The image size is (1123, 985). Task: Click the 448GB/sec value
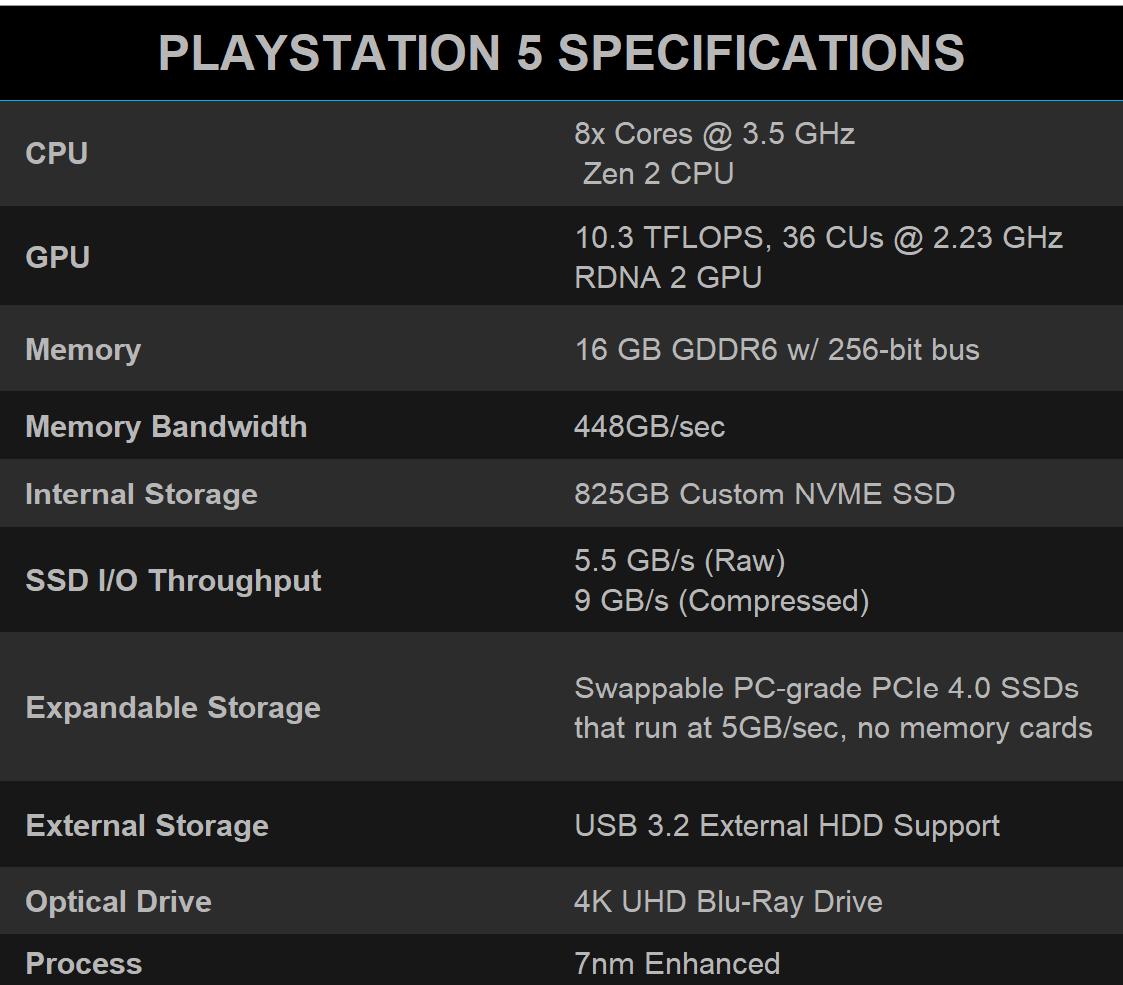click(649, 427)
